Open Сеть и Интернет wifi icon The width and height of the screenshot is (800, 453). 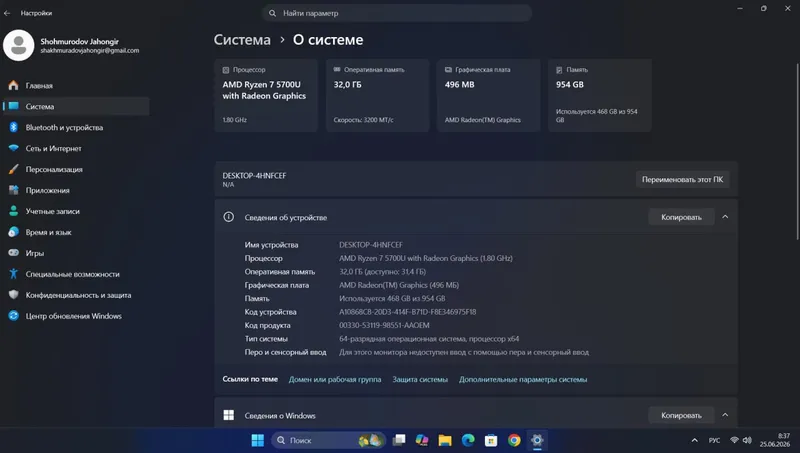coord(14,148)
